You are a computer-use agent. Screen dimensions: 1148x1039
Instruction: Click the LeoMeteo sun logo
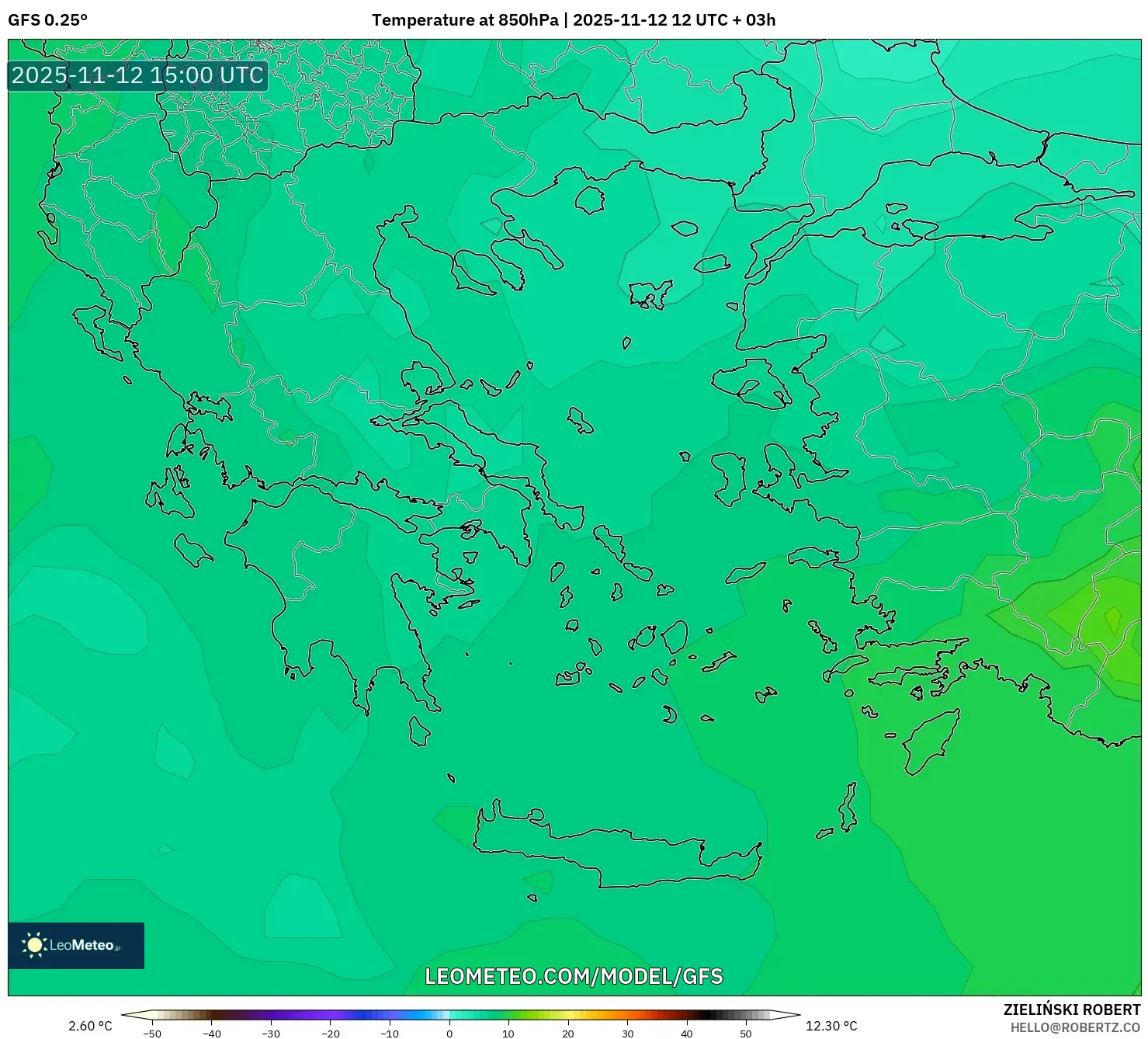pos(35,946)
